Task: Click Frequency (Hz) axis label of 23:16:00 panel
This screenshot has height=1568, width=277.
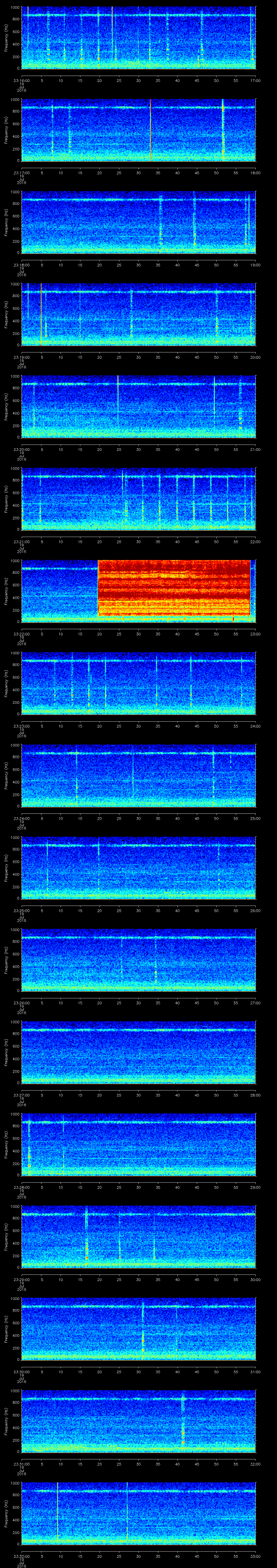Action: 6,38
